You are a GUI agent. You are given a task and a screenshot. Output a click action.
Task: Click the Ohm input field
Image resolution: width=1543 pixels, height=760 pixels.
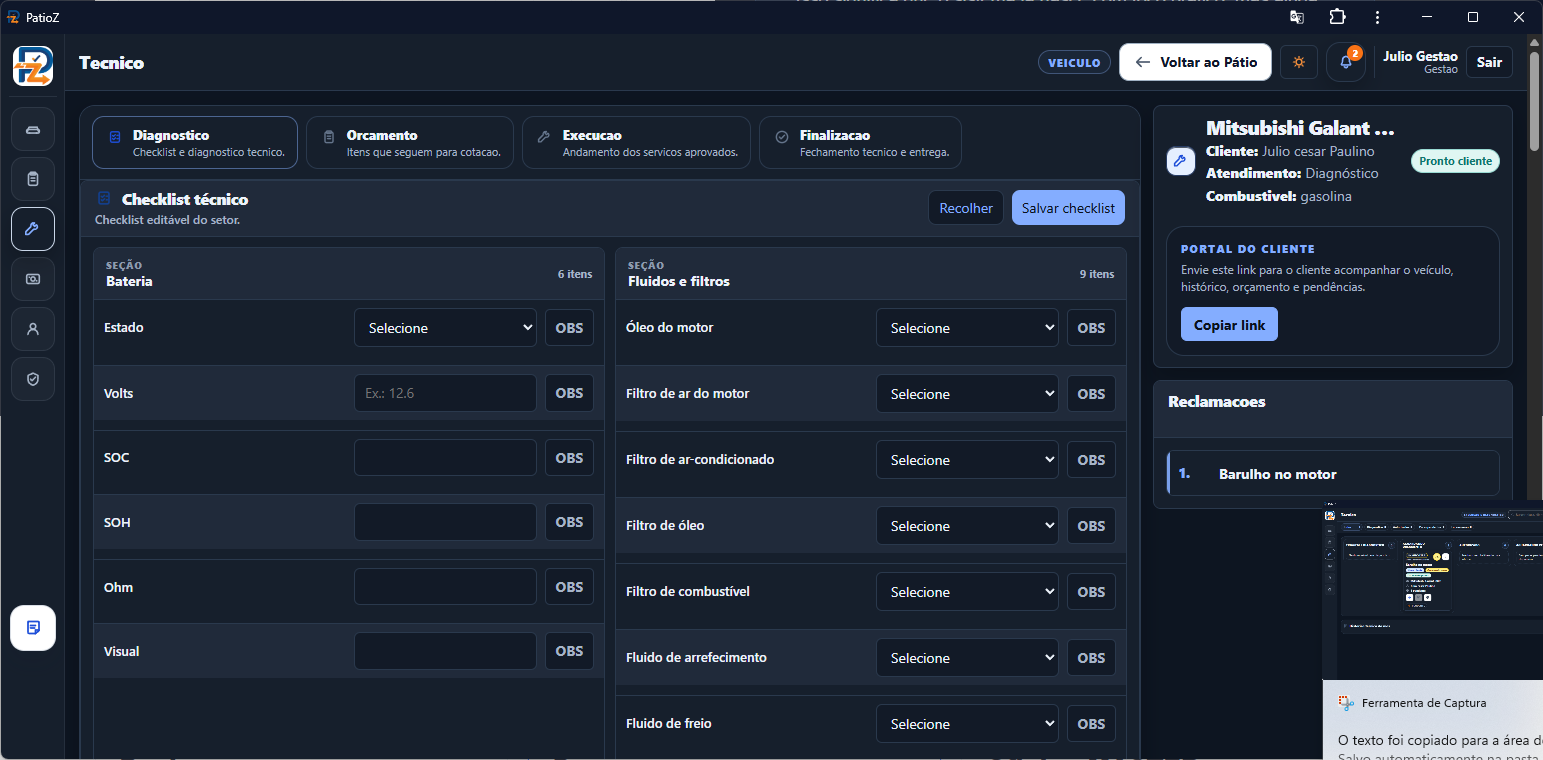[x=445, y=587]
